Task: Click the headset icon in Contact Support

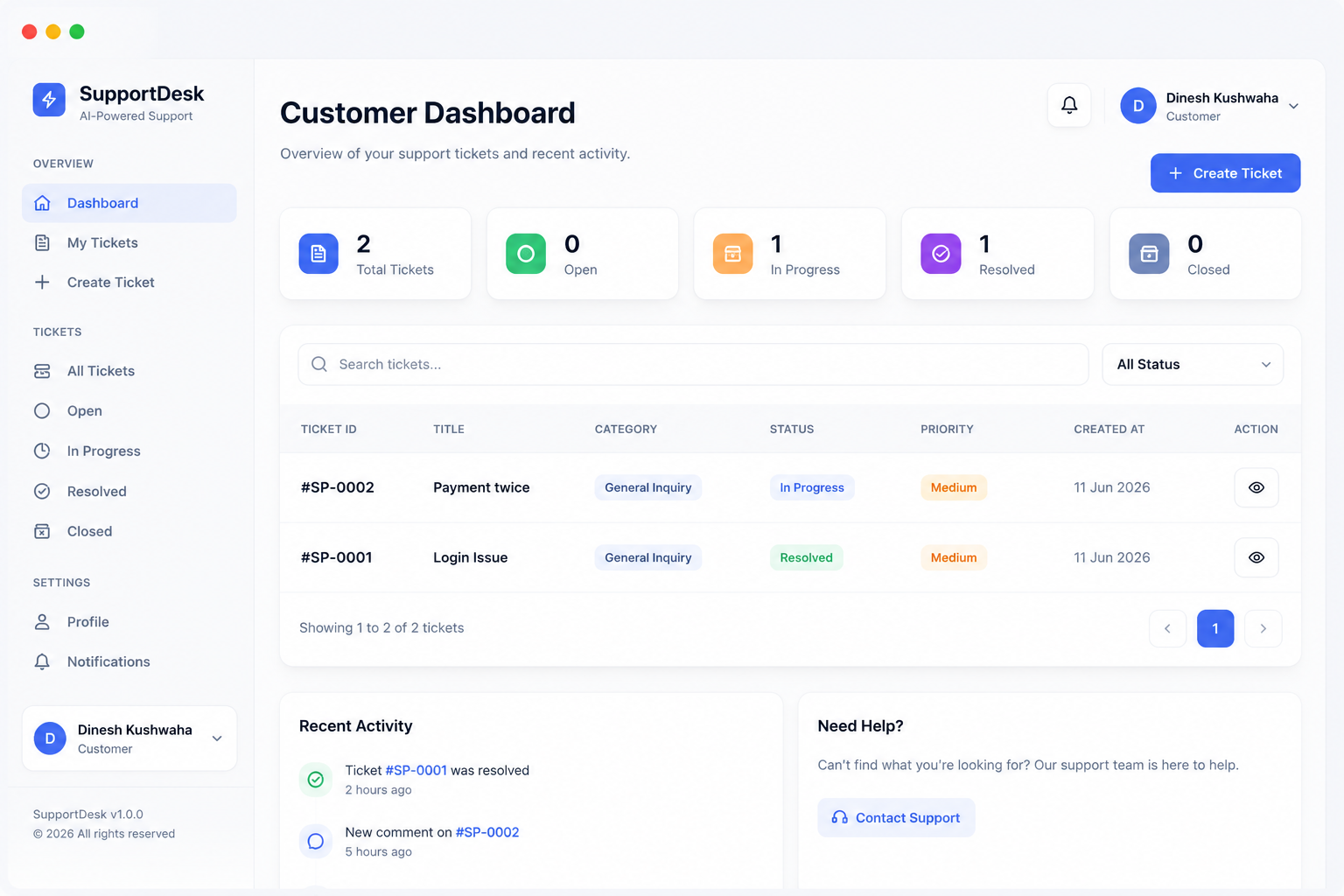Action: (x=840, y=817)
